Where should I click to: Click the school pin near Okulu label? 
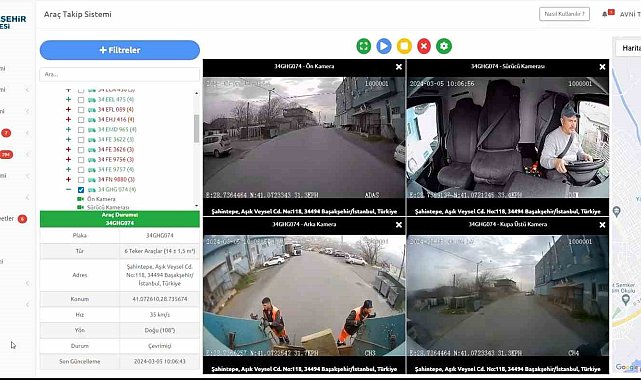[x=625, y=300]
